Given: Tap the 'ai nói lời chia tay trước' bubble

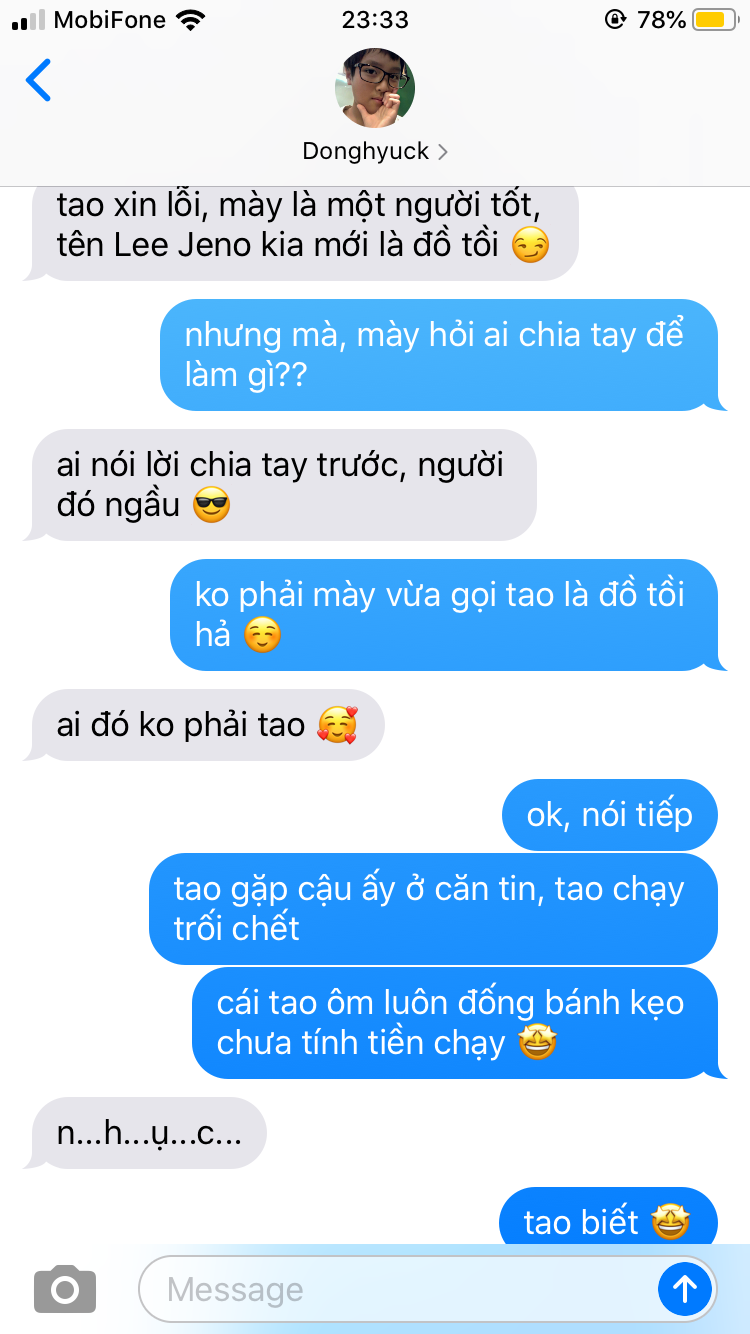Looking at the screenshot, I should point(282,485).
